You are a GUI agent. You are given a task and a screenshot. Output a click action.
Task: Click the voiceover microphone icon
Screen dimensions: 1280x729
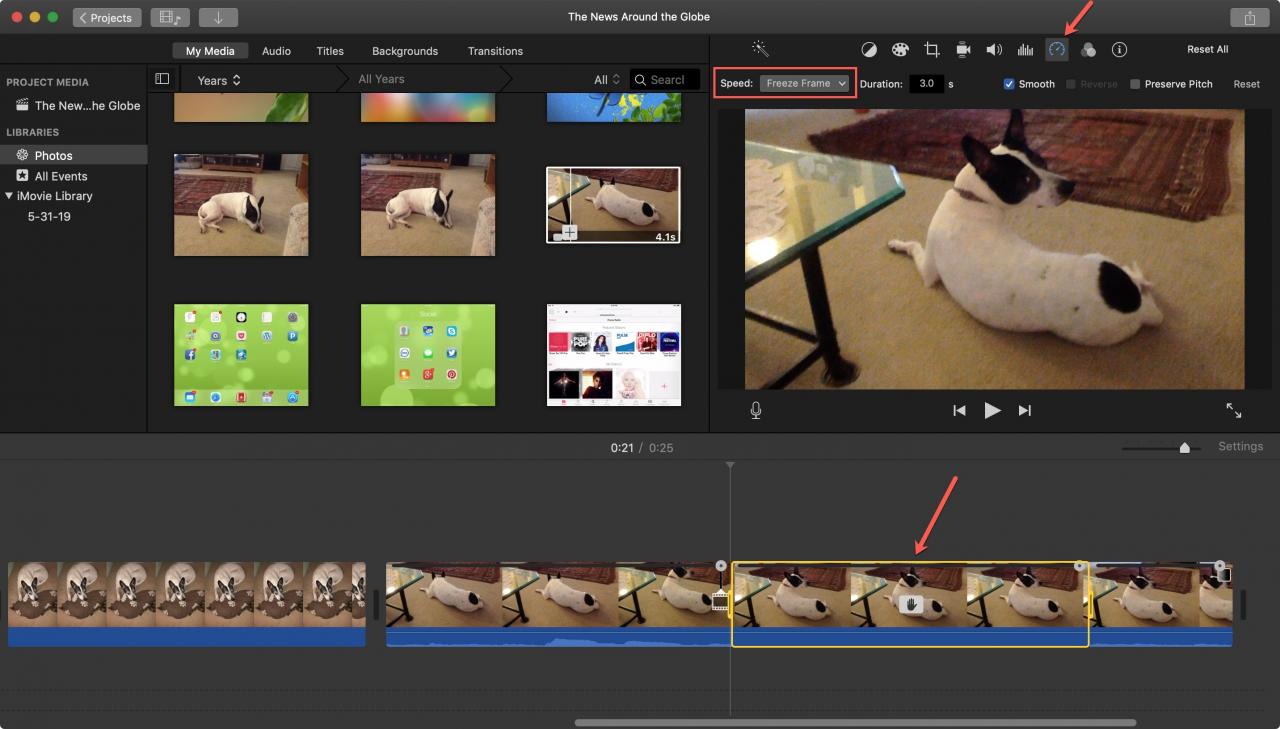tap(756, 410)
